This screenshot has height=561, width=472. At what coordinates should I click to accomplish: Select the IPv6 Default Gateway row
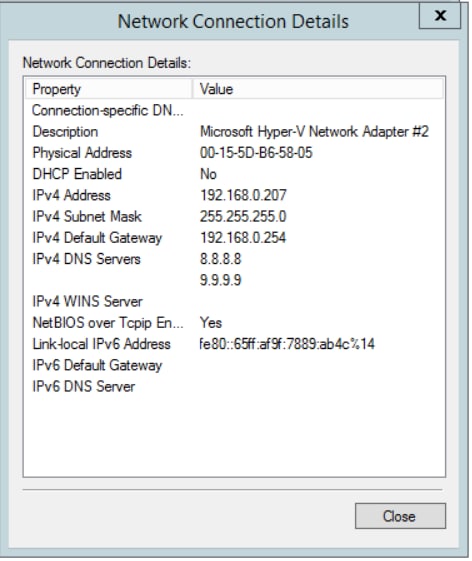pos(234,365)
